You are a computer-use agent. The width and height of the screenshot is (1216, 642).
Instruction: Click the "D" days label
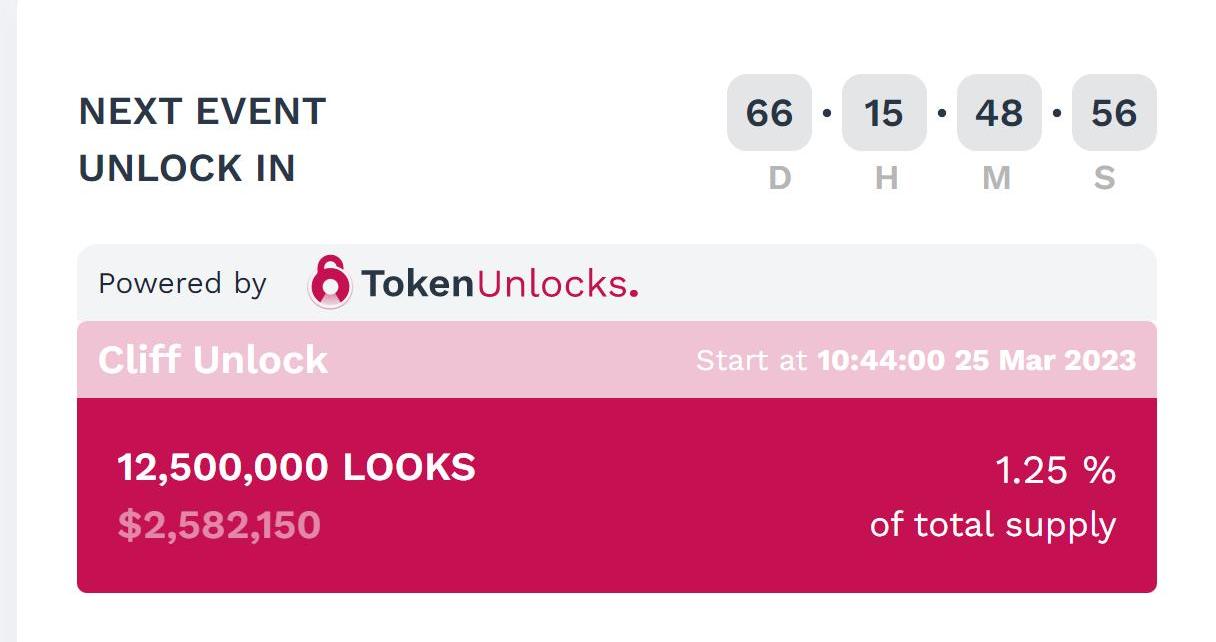pyautogui.click(x=779, y=179)
